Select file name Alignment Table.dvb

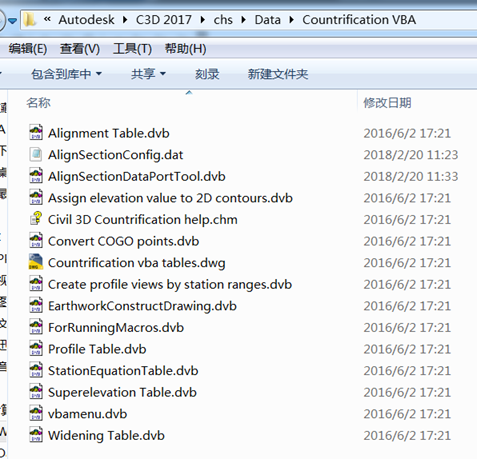[x=109, y=133]
